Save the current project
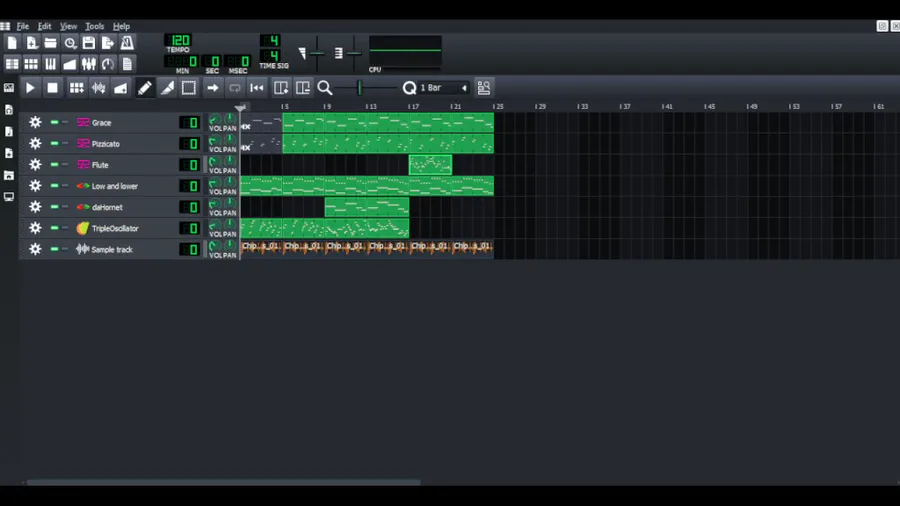Viewport: 900px width, 506px height. (x=89, y=43)
